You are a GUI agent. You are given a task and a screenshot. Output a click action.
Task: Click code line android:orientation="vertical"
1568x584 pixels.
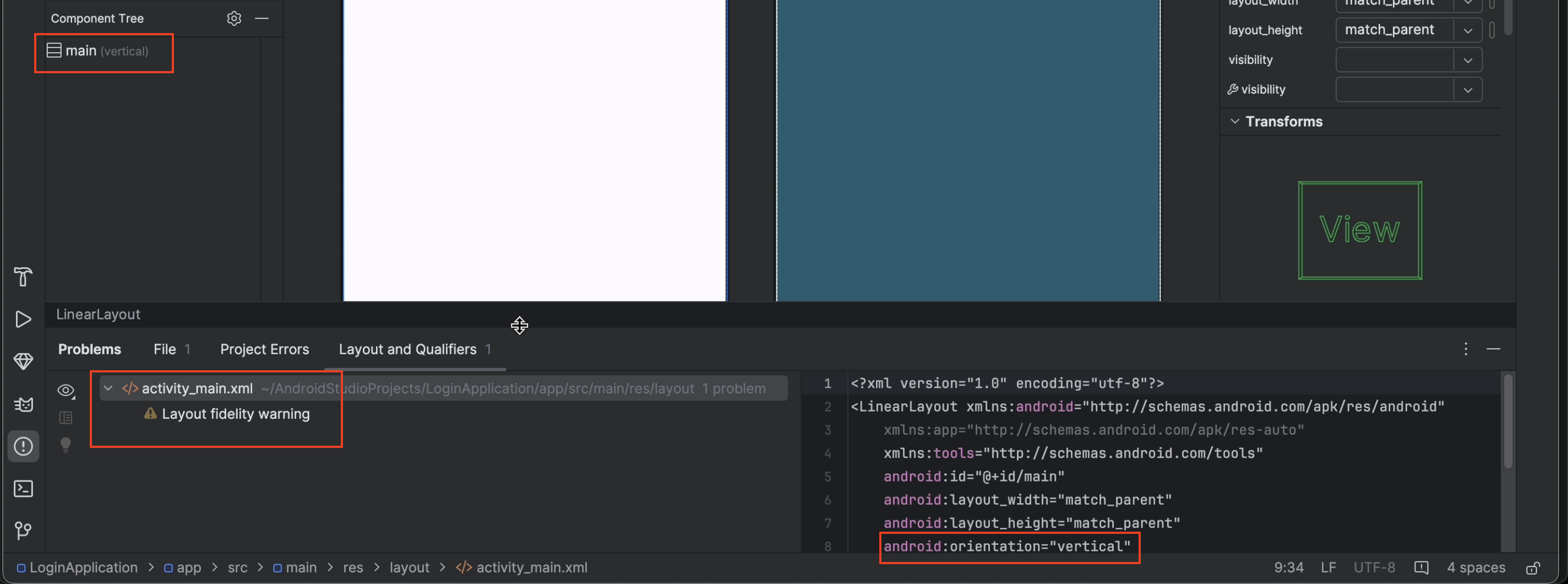coord(1007,546)
